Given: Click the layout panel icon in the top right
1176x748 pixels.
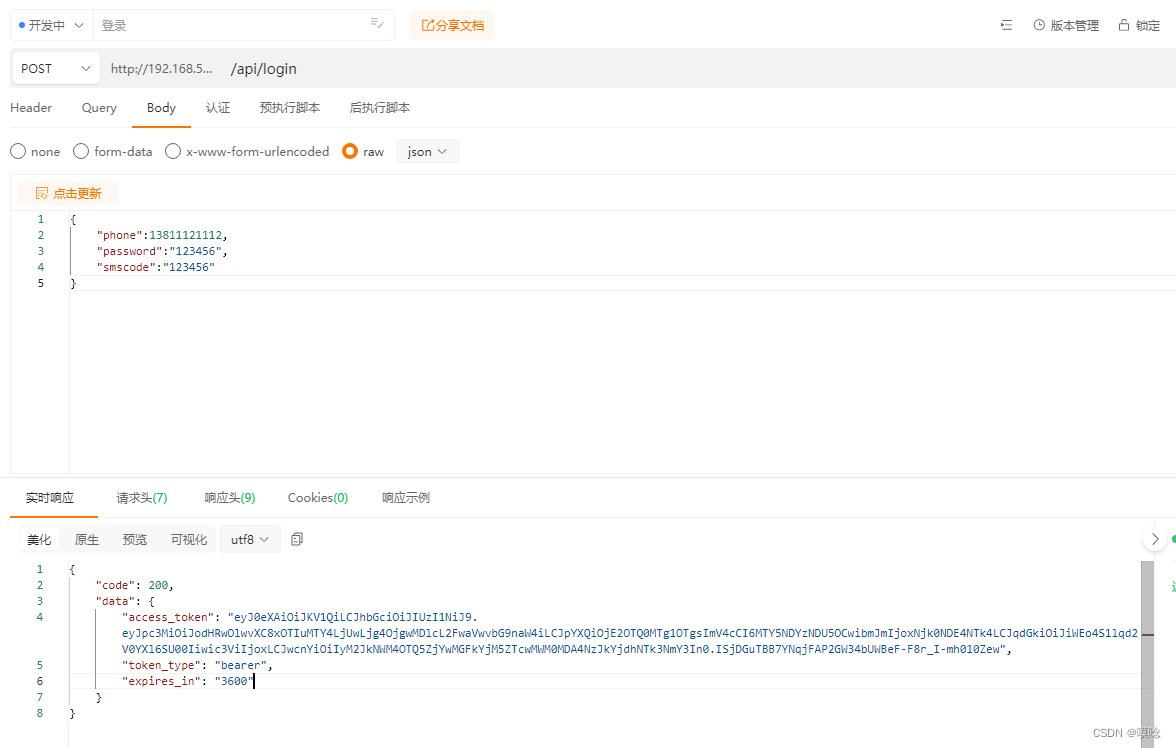Looking at the screenshot, I should coord(1006,25).
